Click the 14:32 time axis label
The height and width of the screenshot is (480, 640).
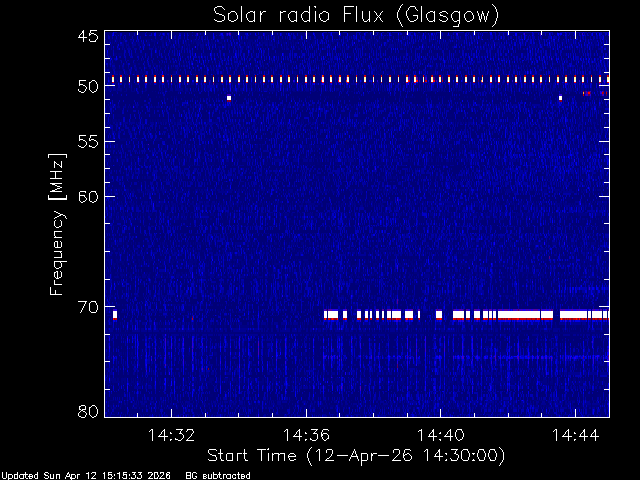point(171,435)
